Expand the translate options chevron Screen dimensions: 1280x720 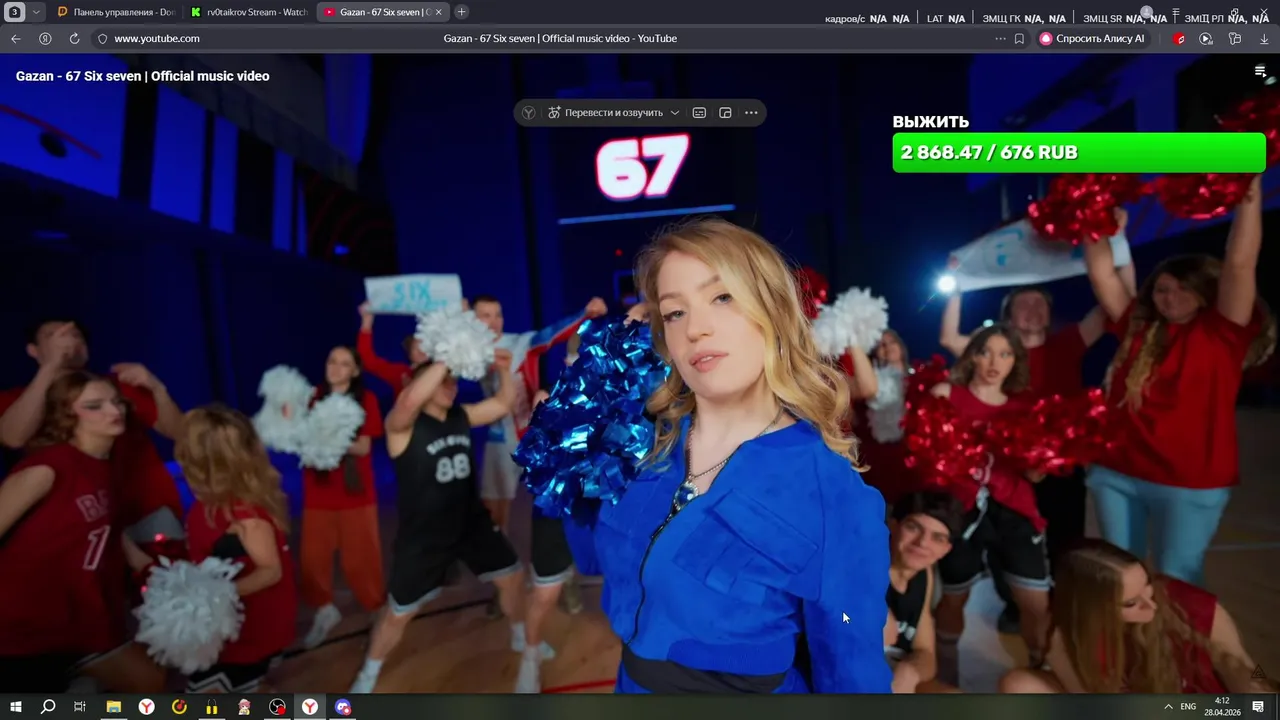pos(675,113)
